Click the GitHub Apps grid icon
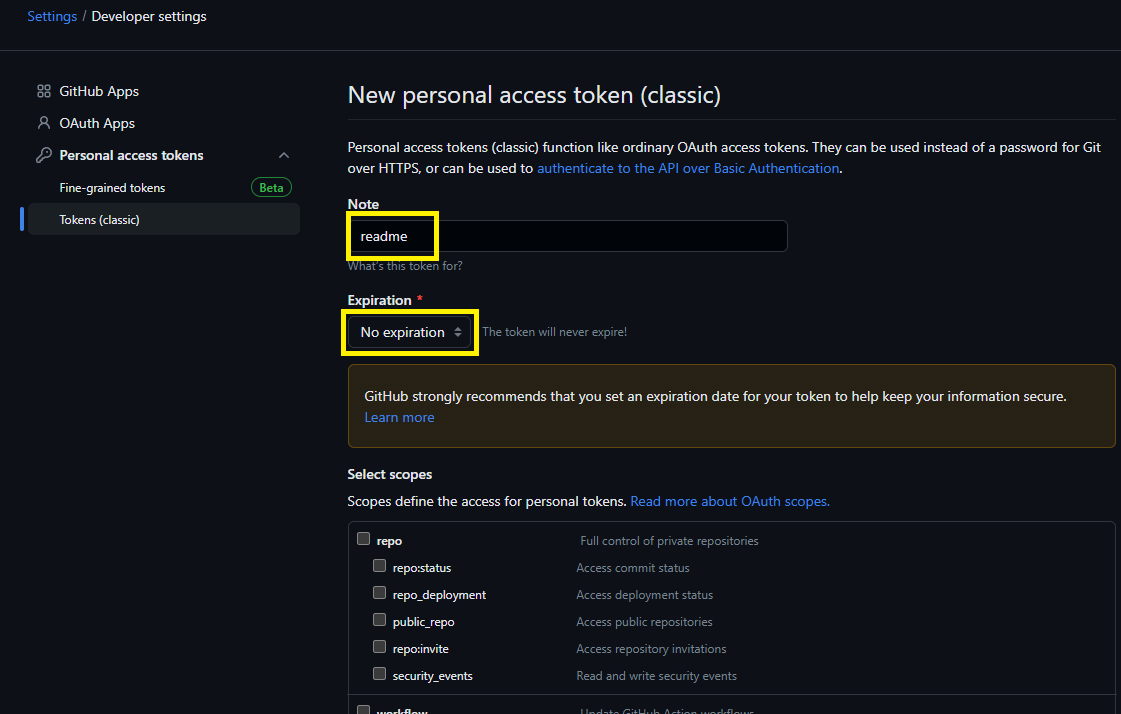The height and width of the screenshot is (714, 1121). (x=44, y=91)
